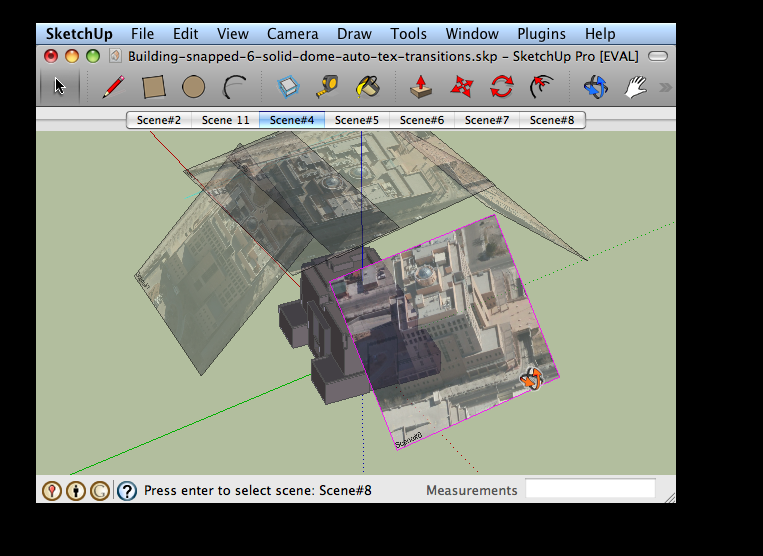This screenshot has height=556, width=763.
Task: Choose the Rectangle drawing tool
Action: tap(153, 87)
